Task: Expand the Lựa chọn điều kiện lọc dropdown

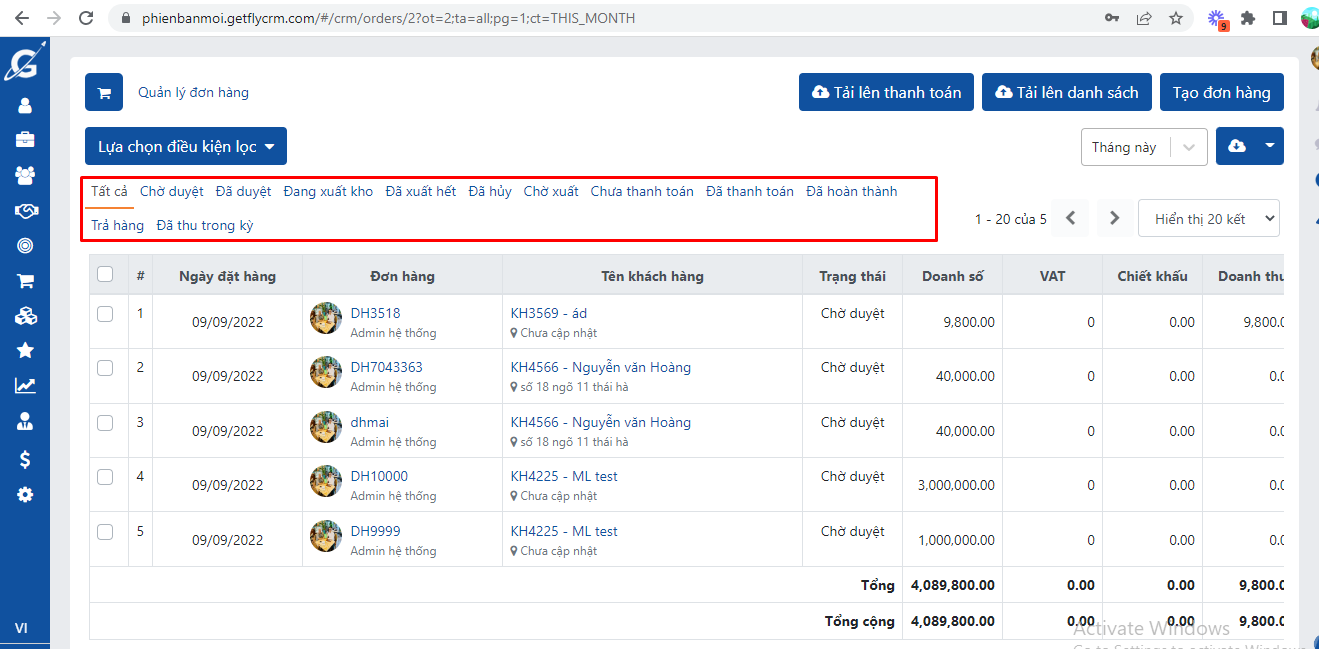Action: (x=186, y=146)
